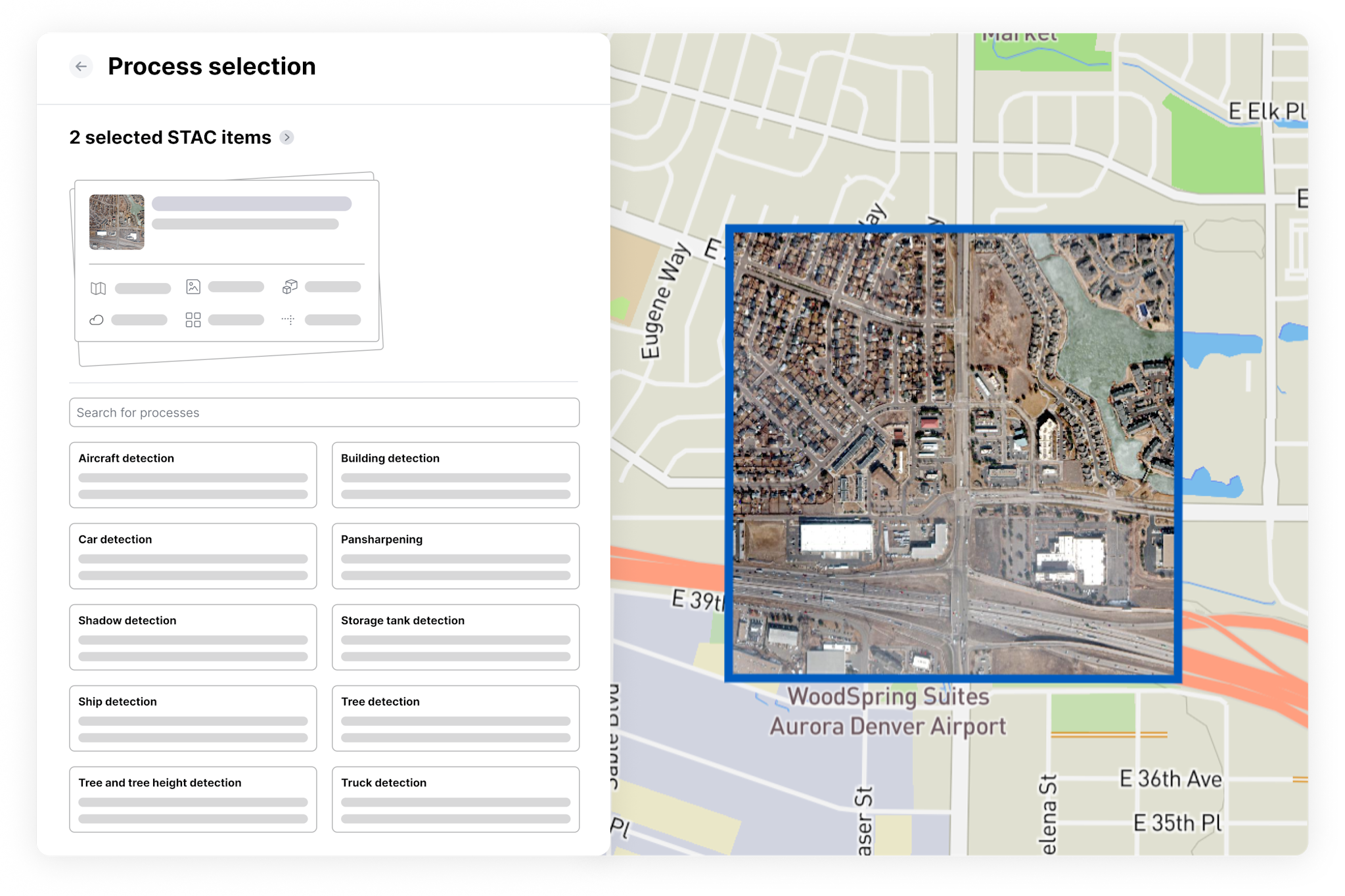Screen dimensions: 1345x896
Task: Select the Aircraft detection process
Action: (x=193, y=474)
